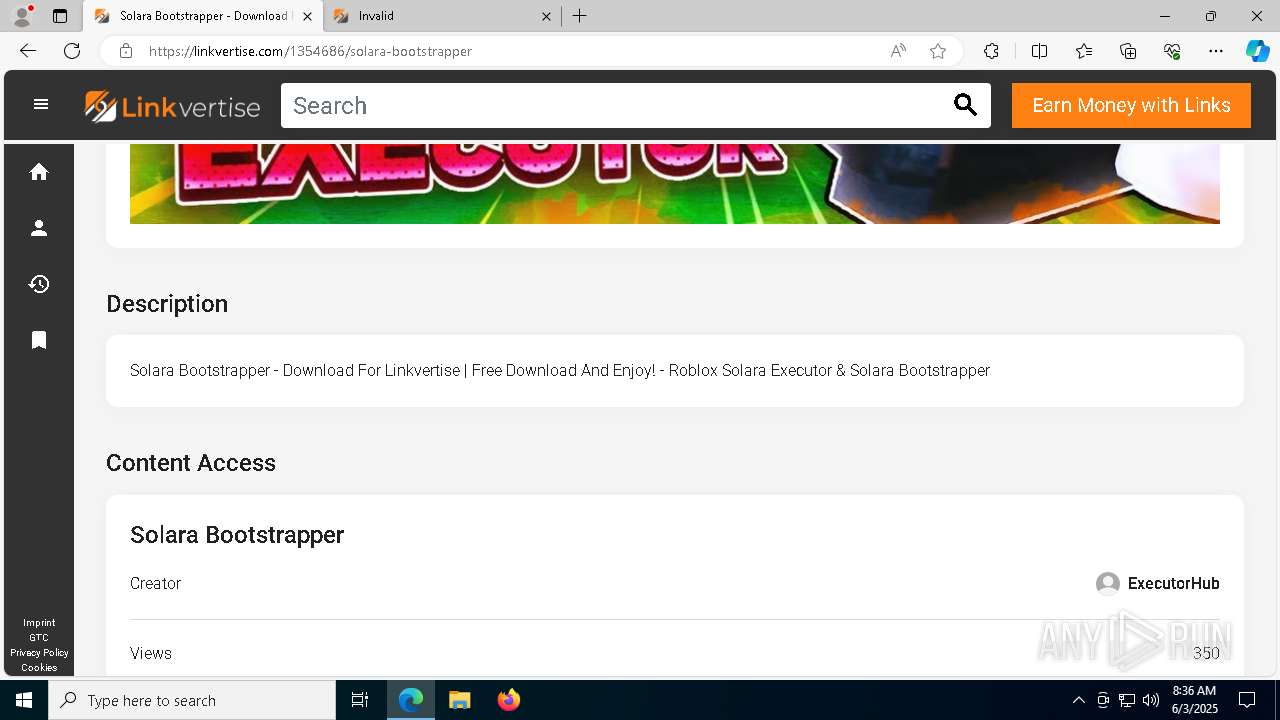
Task: Click the Solara Bootstrapper title
Action: coord(237,535)
